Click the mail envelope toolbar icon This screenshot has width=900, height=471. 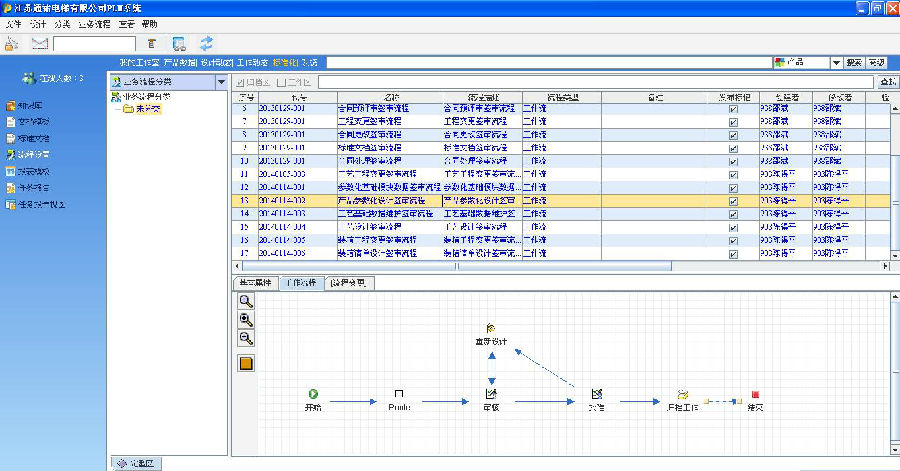pyautogui.click(x=40, y=43)
